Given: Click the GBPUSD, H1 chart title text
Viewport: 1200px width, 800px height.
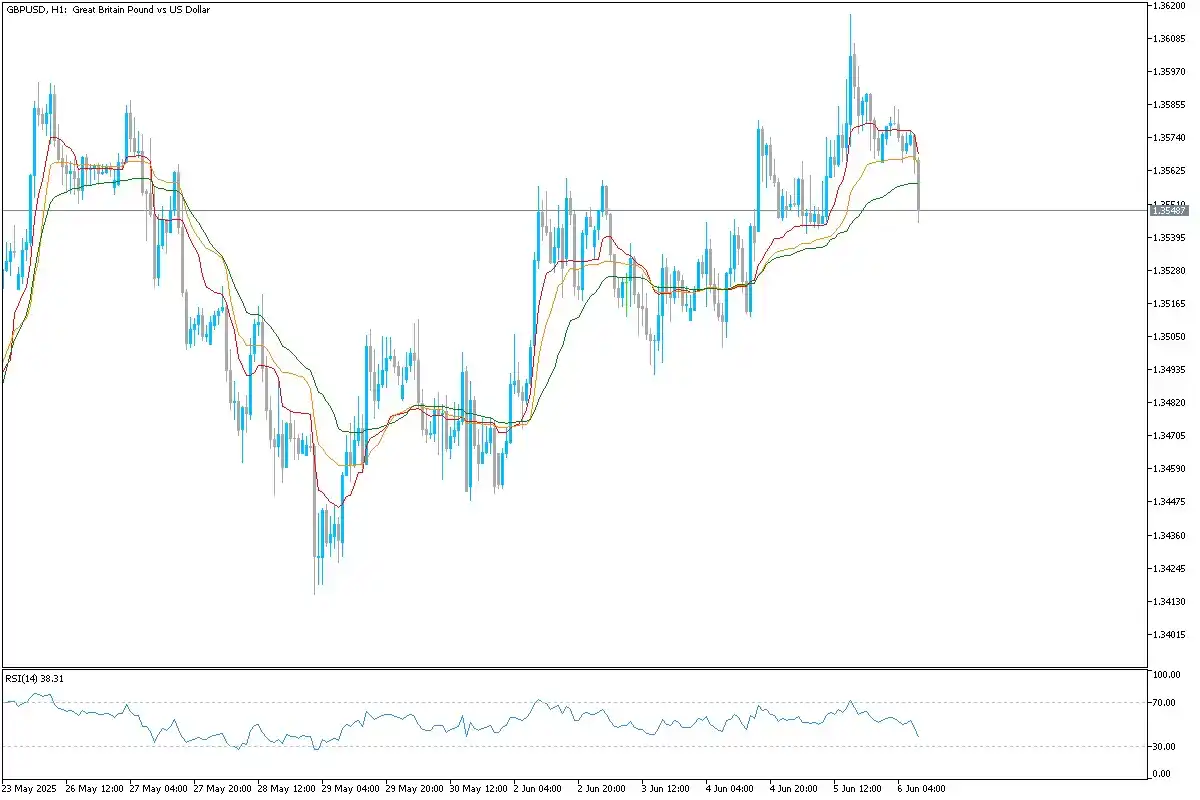Looking at the screenshot, I should click(107, 9).
